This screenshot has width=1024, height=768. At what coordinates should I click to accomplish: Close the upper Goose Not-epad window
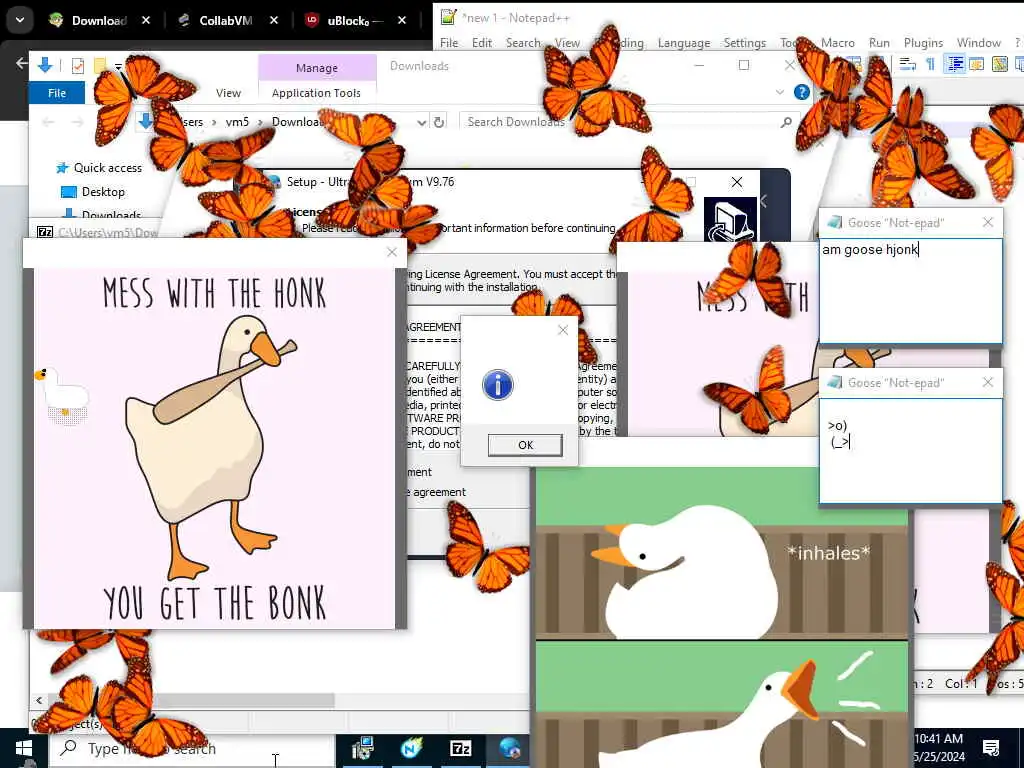(x=988, y=223)
